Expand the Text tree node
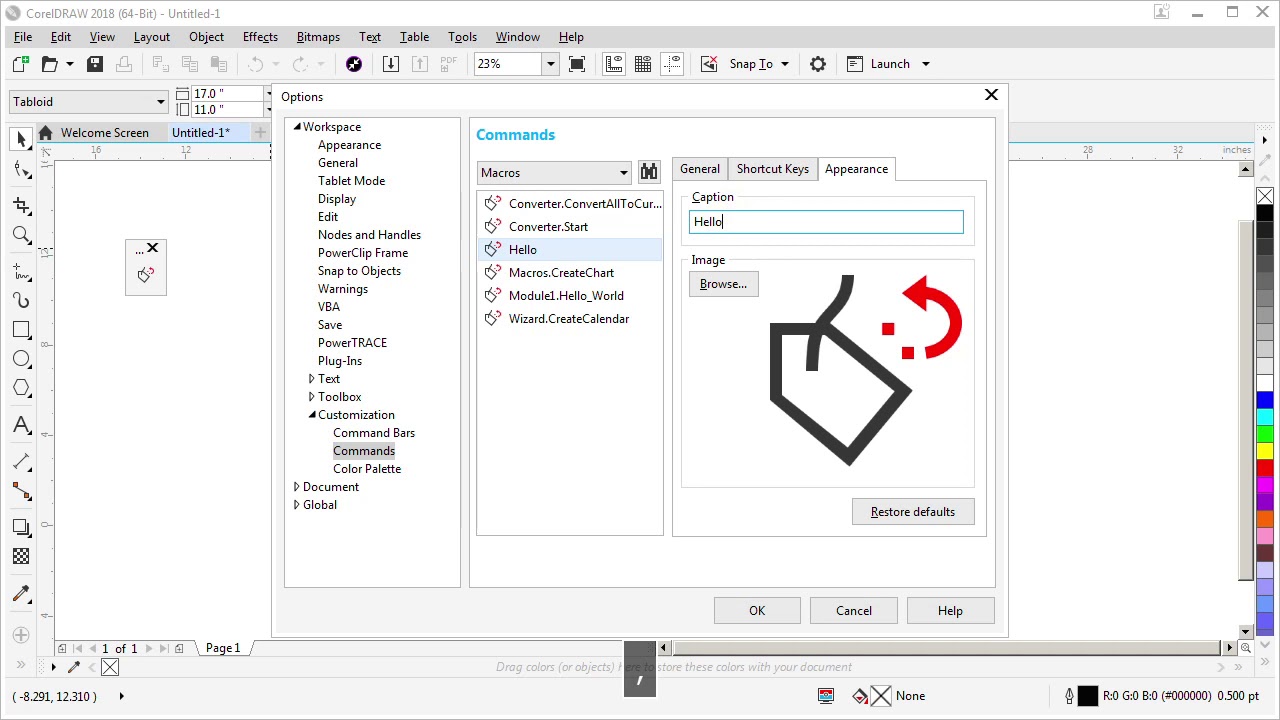This screenshot has height=720, width=1280. coord(311,379)
